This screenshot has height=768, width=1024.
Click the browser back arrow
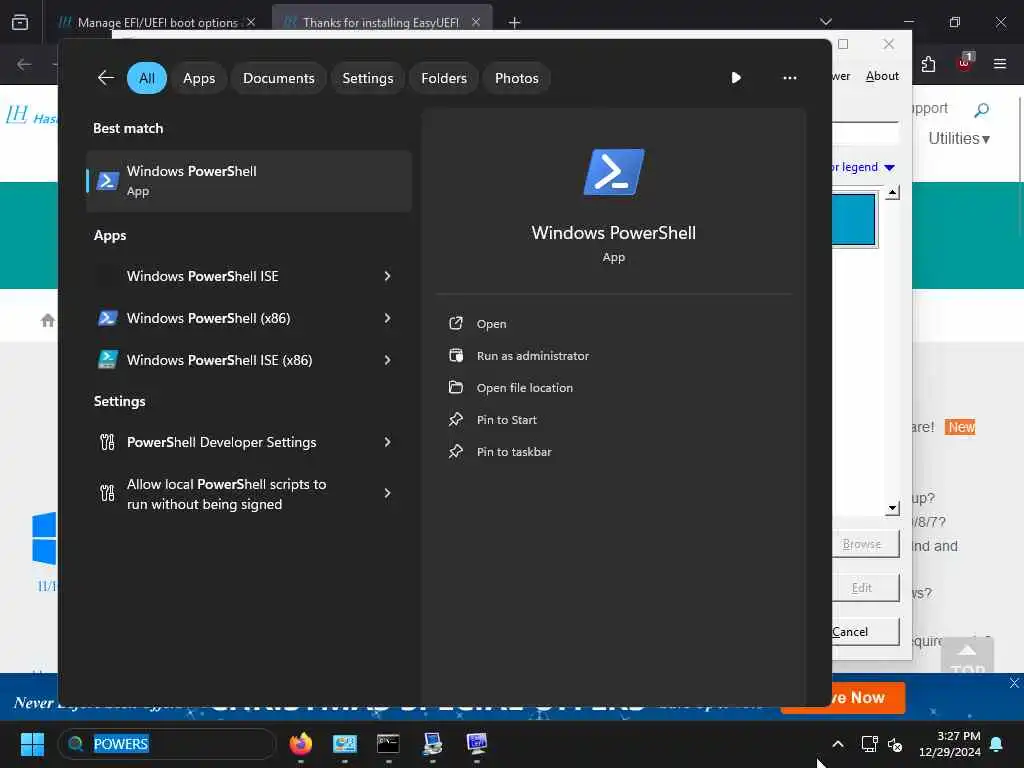tap(25, 64)
